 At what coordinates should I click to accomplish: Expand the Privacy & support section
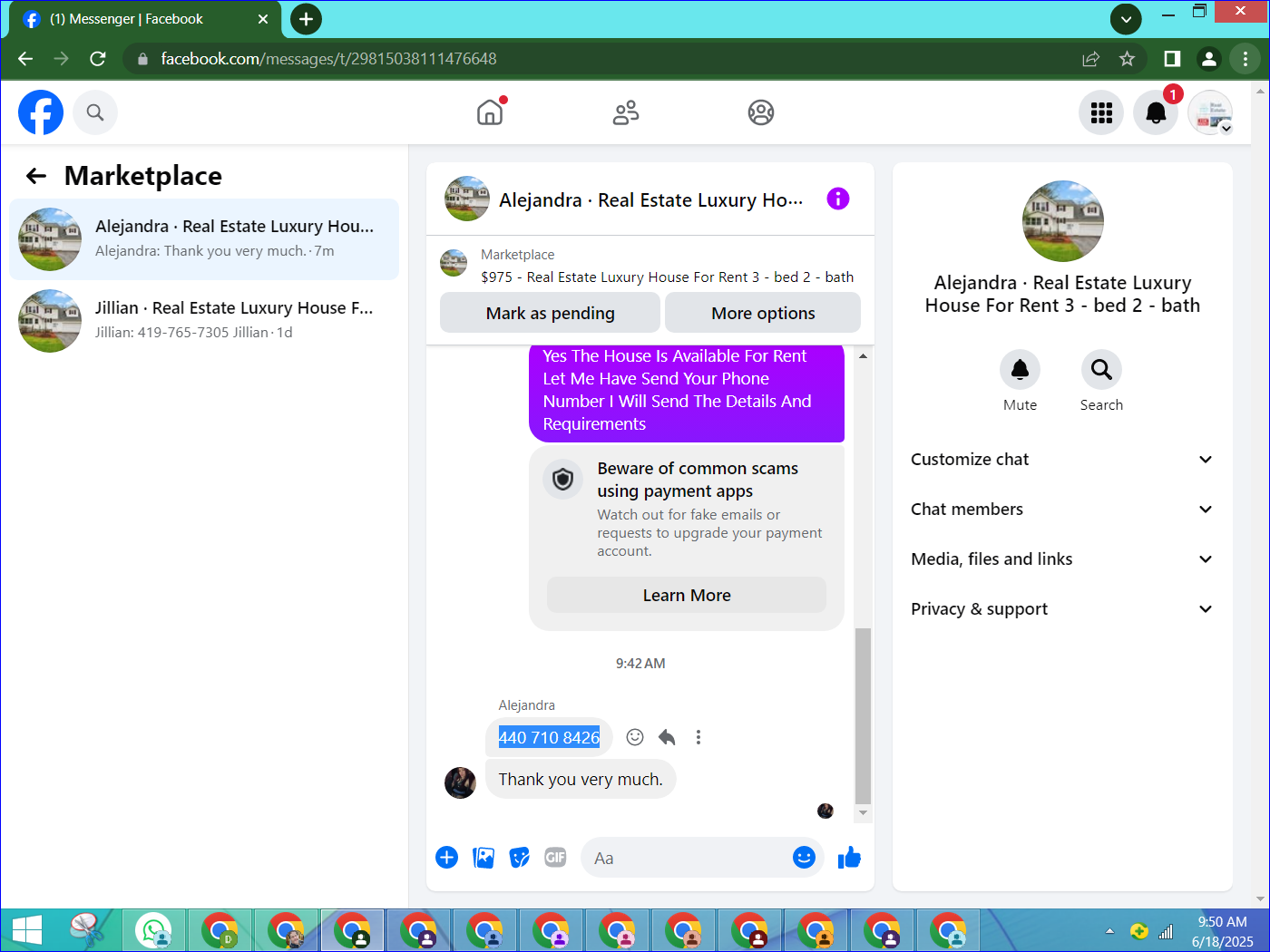pos(1061,609)
